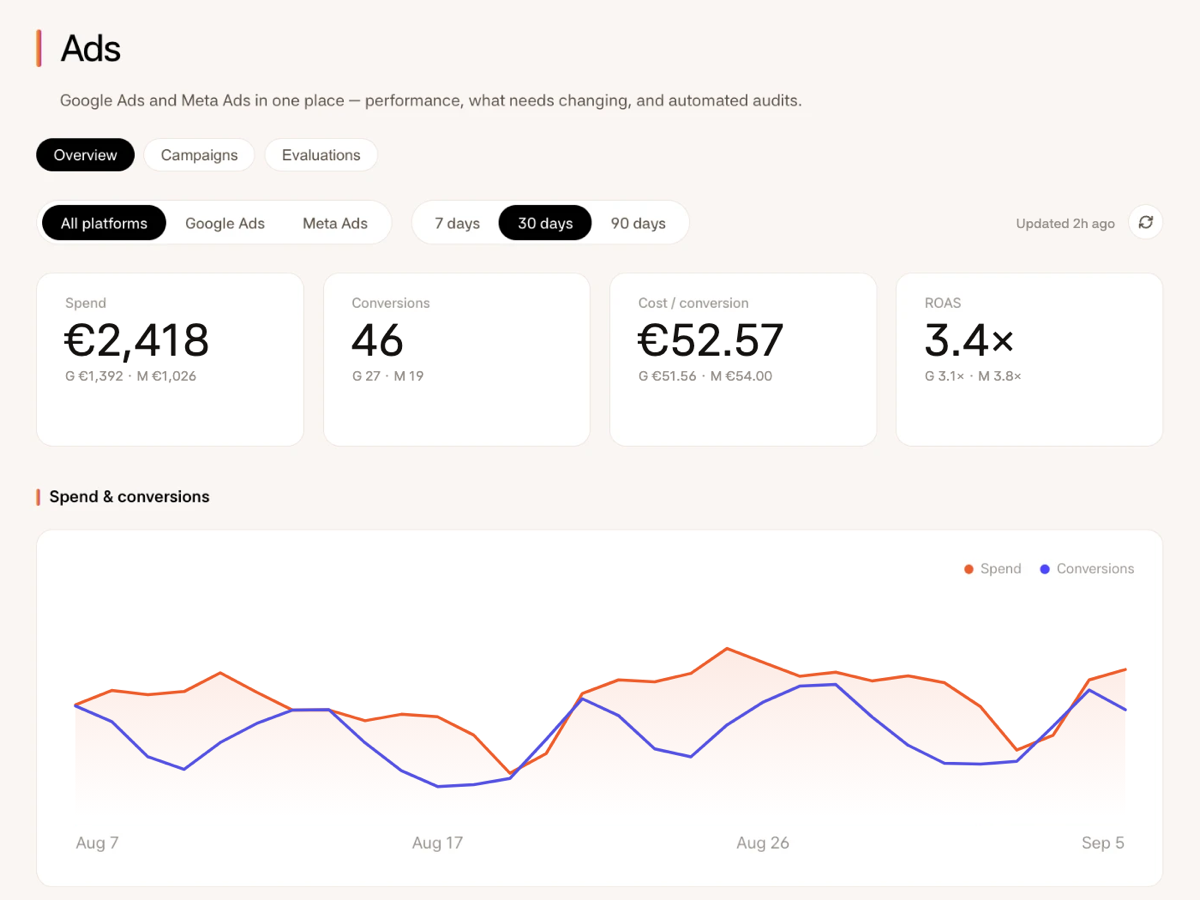Click the Spend €2,418 value
Screen dimensions: 1200x900
pyautogui.click(x=137, y=340)
